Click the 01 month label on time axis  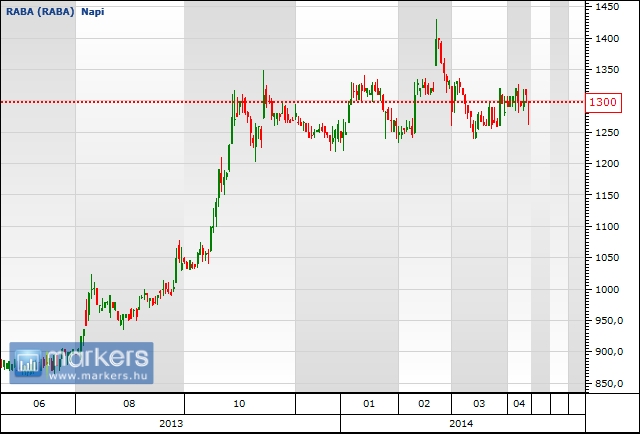[x=369, y=404]
